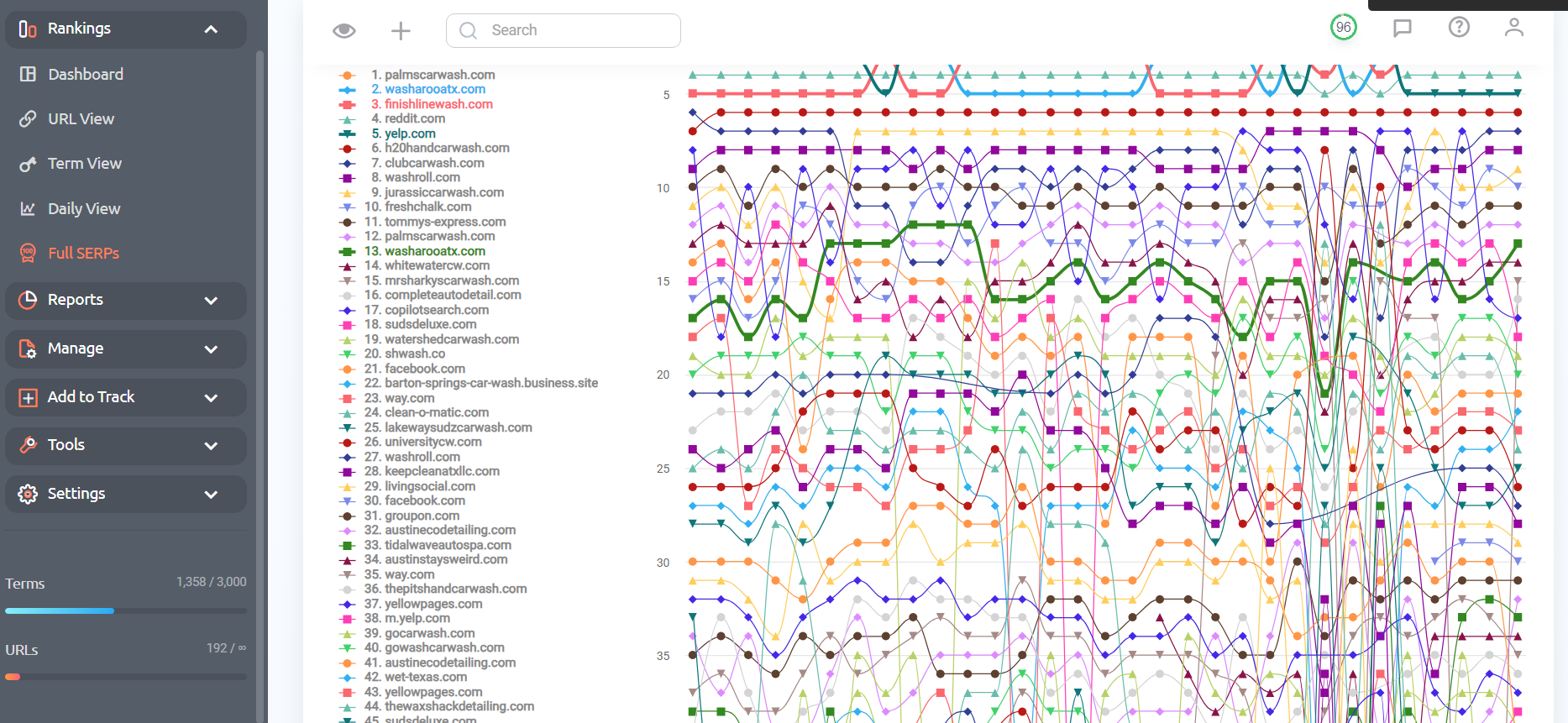1568x723 pixels.
Task: Open Full SERPs view
Action: click(83, 253)
